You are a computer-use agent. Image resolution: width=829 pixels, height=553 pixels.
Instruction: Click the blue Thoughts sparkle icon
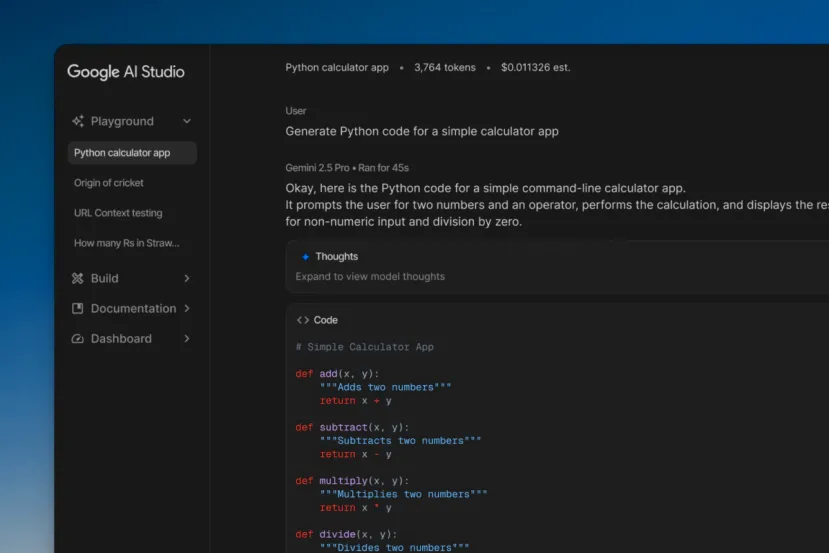click(x=305, y=257)
